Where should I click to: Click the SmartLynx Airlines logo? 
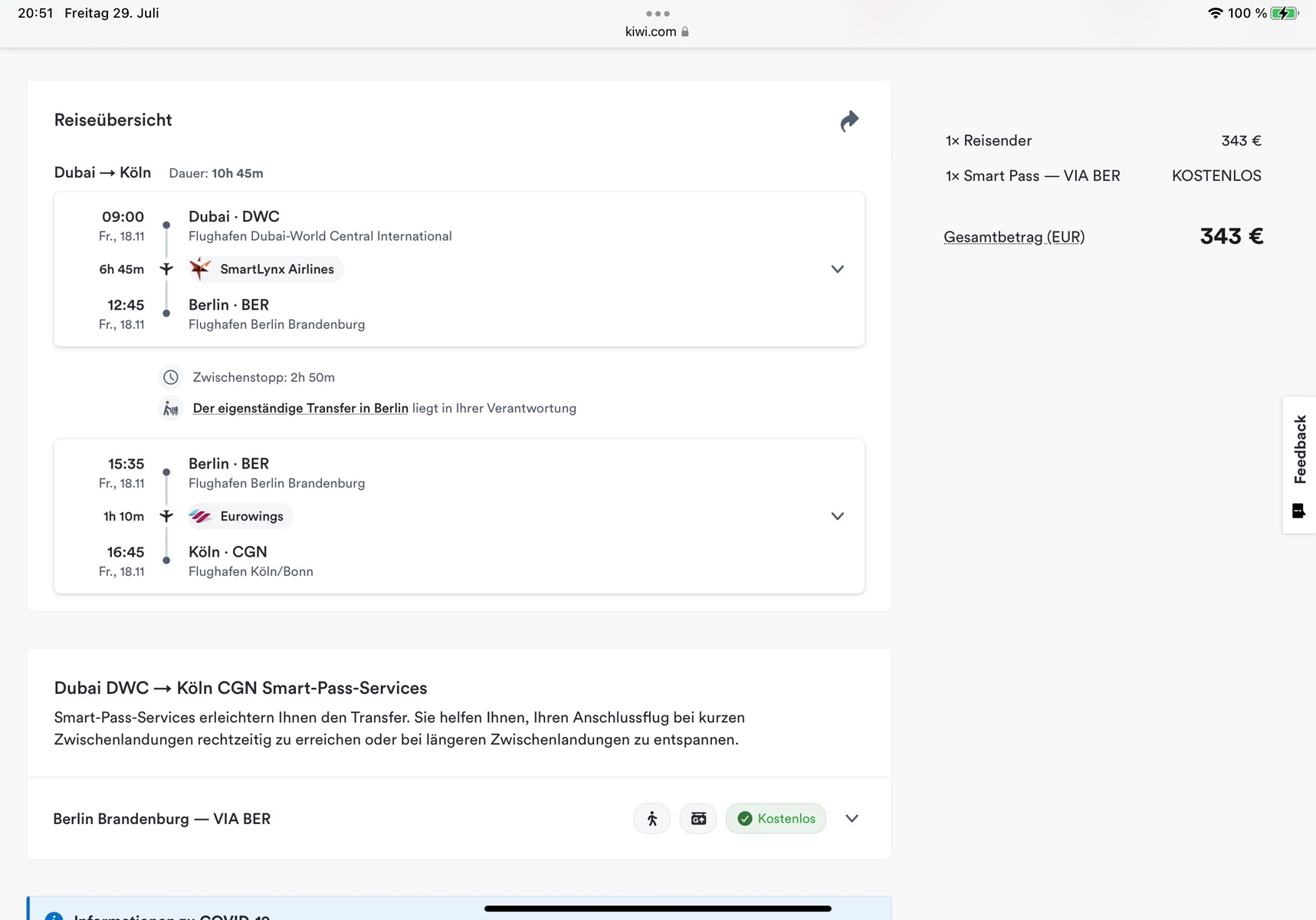click(x=201, y=269)
